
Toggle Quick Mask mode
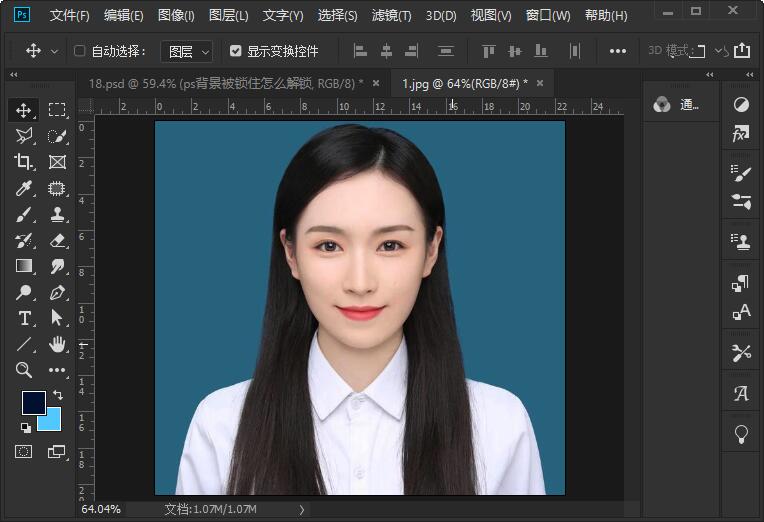(23, 451)
